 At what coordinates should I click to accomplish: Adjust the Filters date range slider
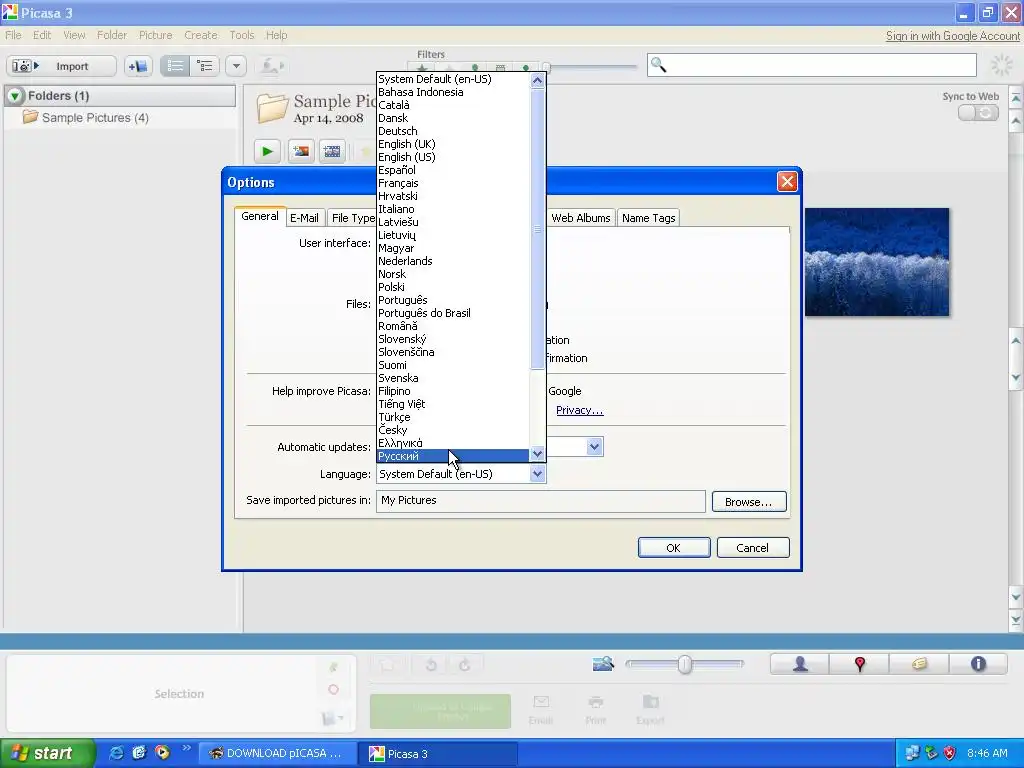[x=590, y=67]
